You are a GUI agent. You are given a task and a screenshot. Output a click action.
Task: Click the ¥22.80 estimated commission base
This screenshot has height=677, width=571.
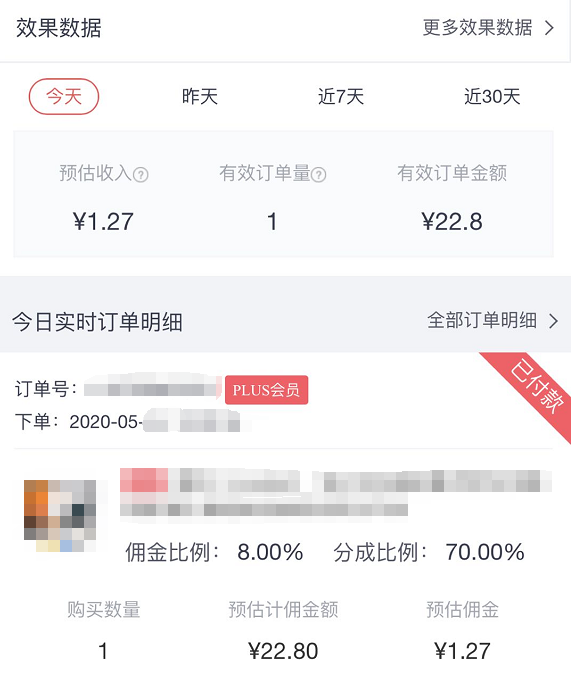click(x=283, y=651)
